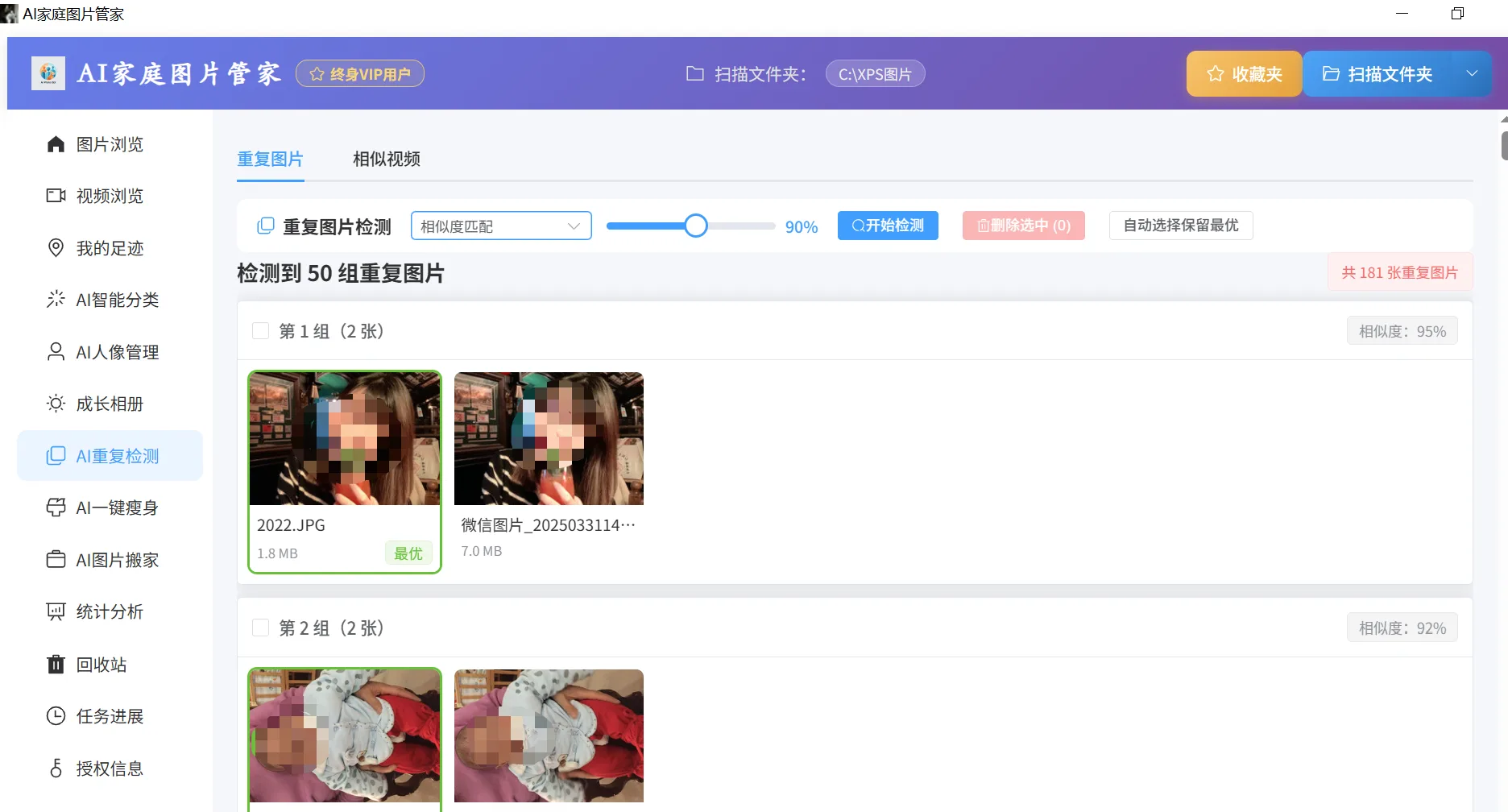
Task: Click the C:\XPS图片 folder path
Action: [x=876, y=74]
